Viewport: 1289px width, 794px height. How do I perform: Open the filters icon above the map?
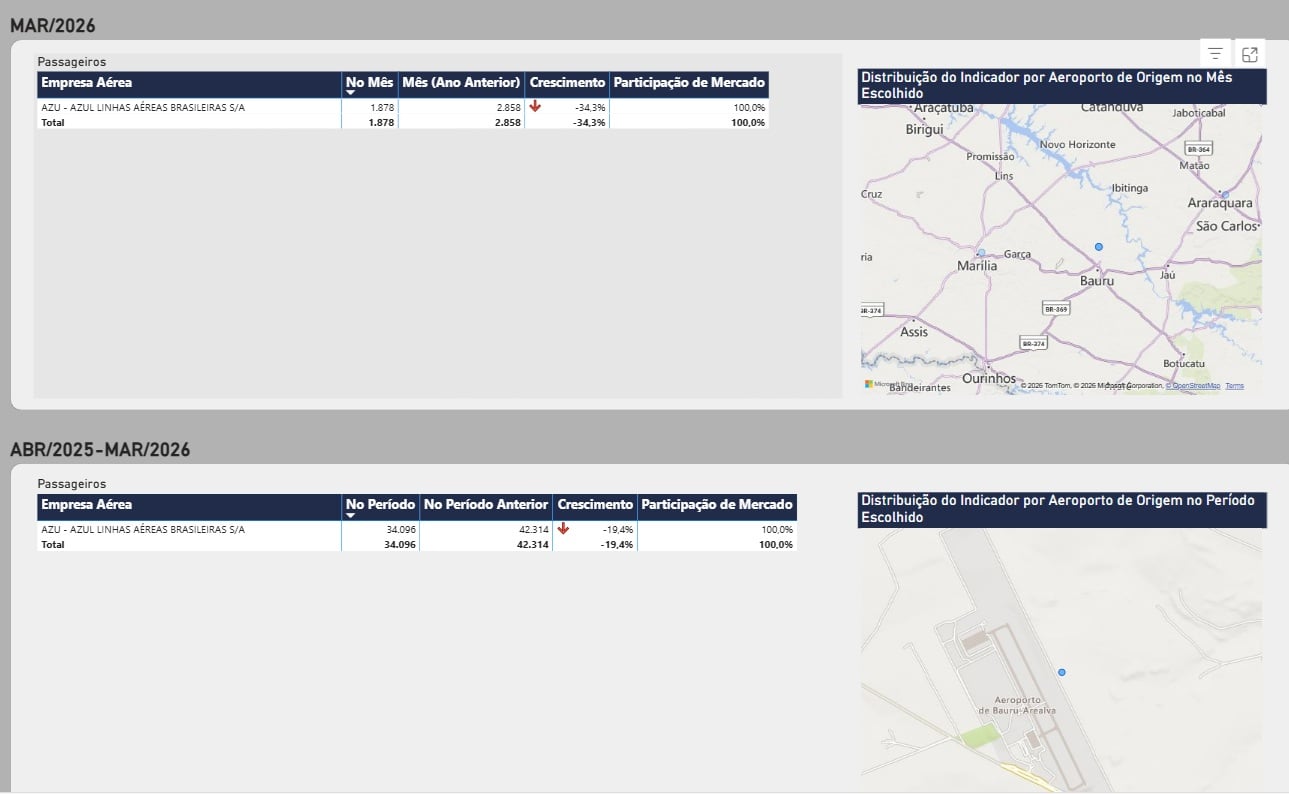[x=1215, y=54]
